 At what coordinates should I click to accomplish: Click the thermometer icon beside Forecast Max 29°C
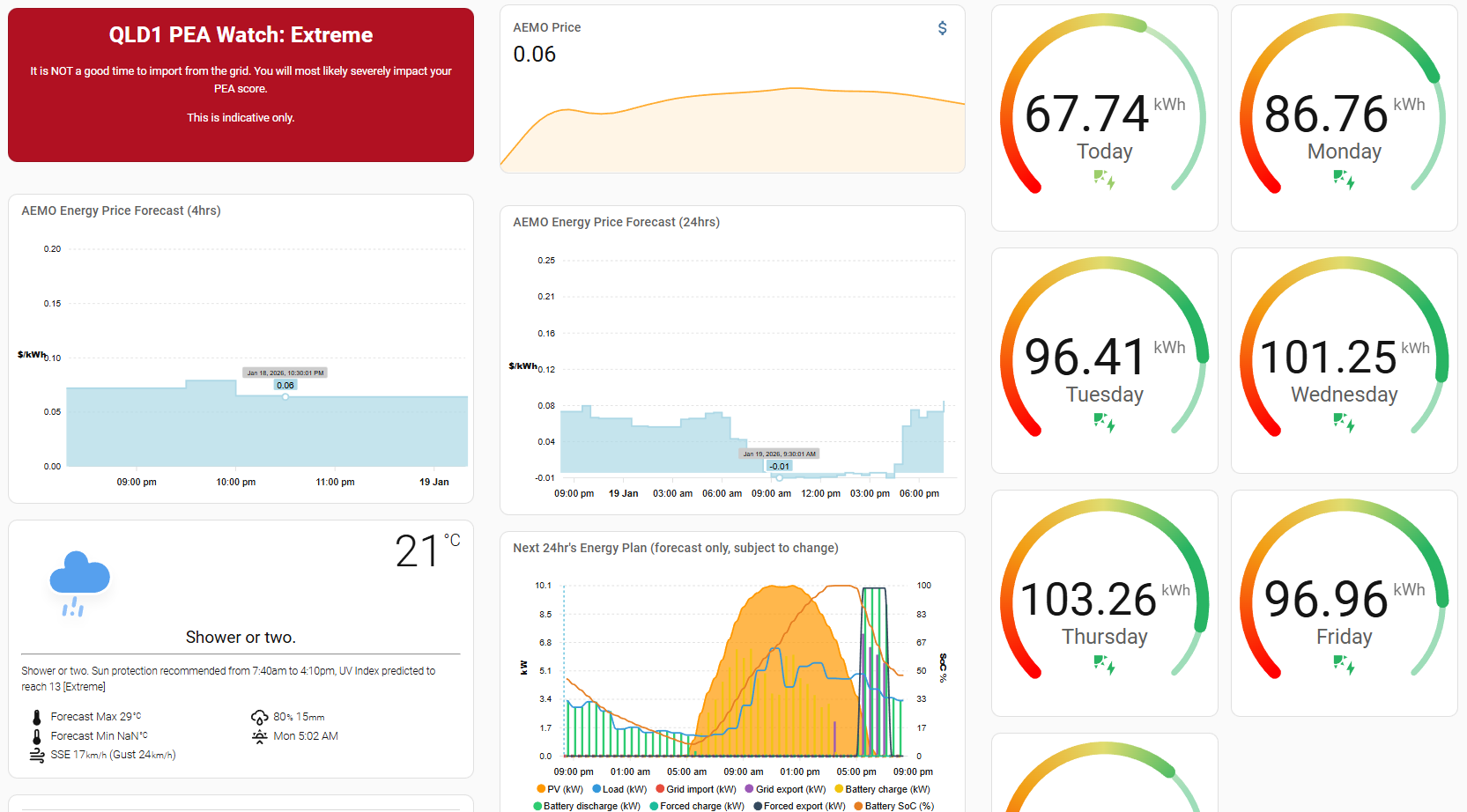[x=36, y=715]
